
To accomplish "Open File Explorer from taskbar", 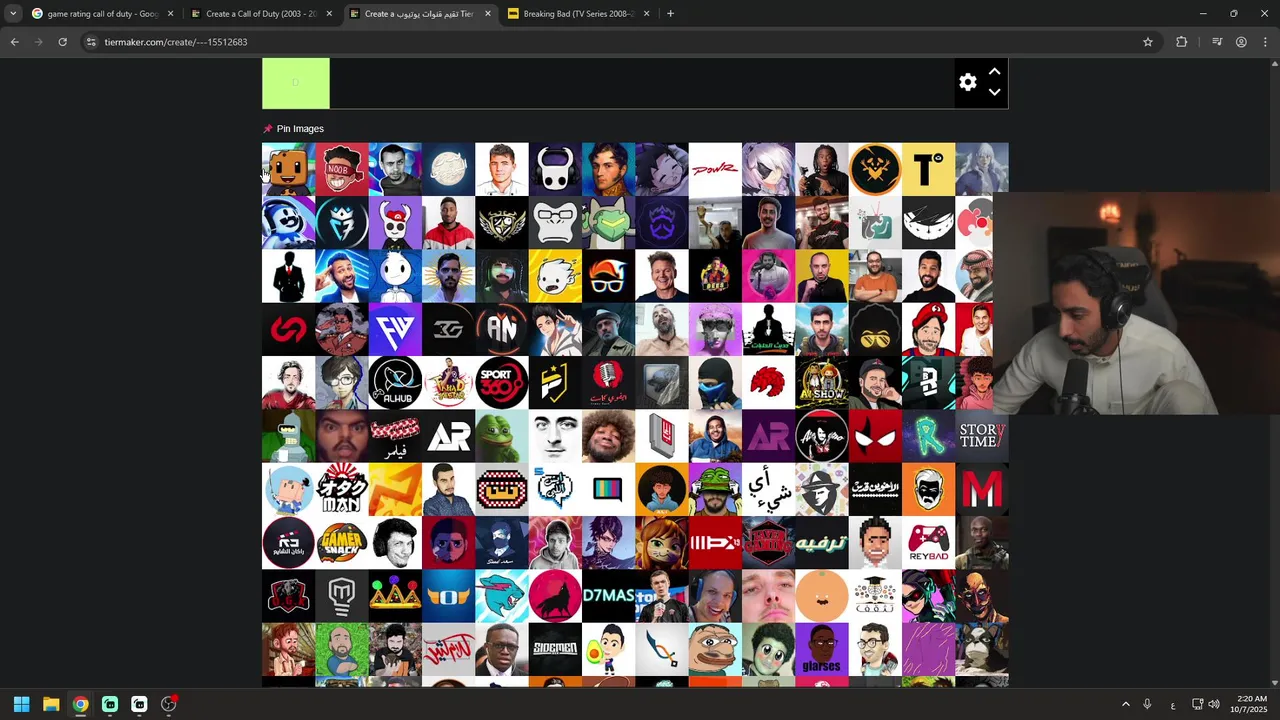I will 51,704.
